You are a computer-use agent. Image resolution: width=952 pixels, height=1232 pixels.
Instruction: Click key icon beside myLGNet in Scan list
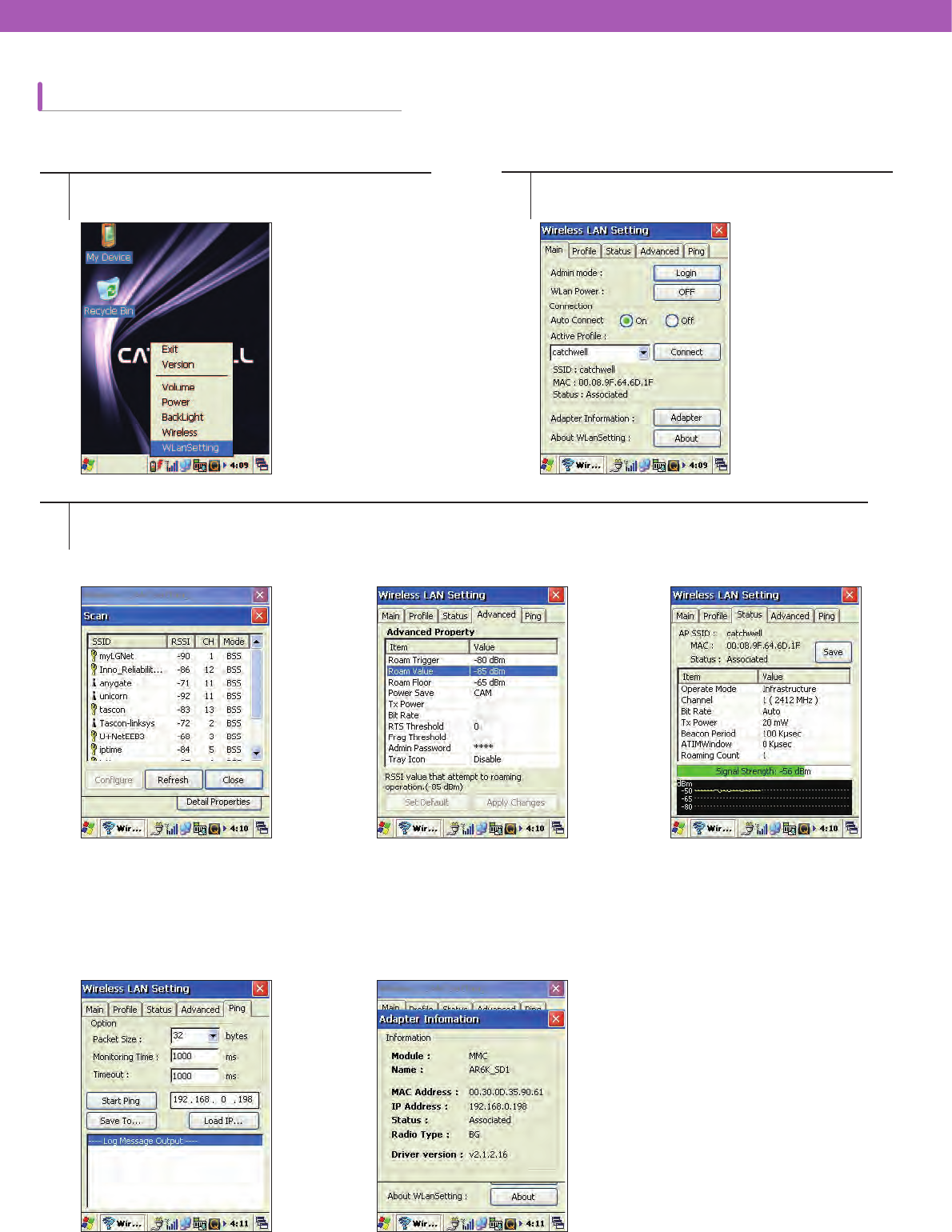[94, 656]
